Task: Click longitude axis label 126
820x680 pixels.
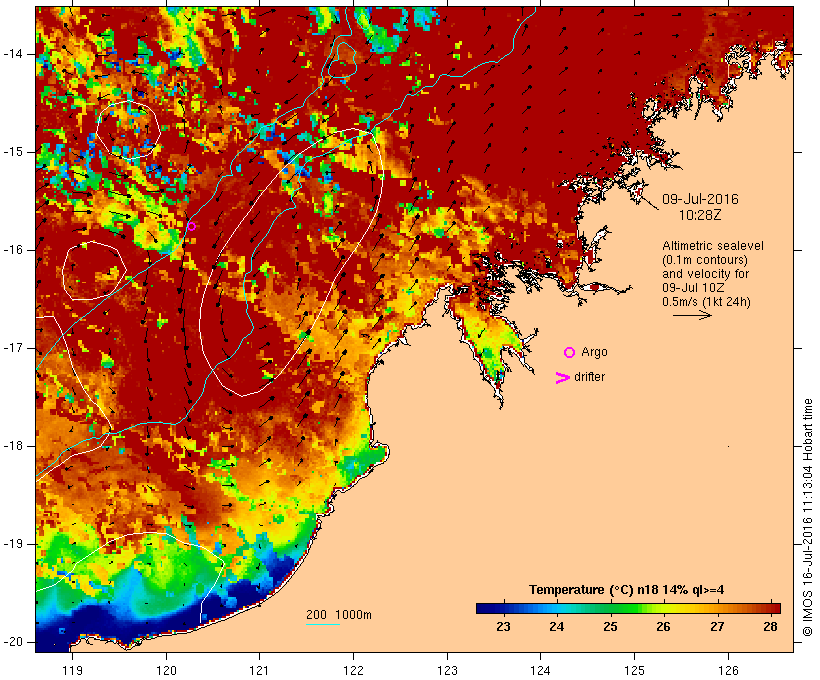Action: pos(728,670)
